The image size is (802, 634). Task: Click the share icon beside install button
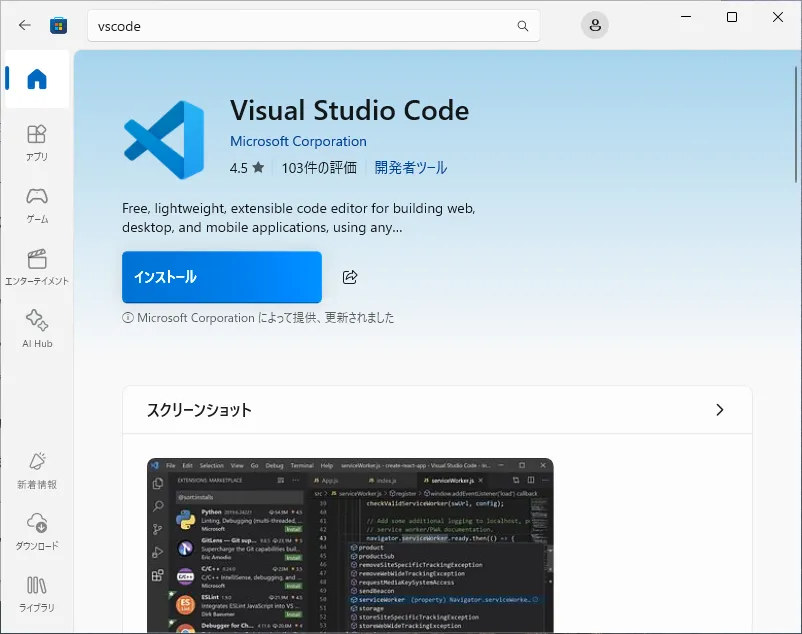click(x=350, y=277)
